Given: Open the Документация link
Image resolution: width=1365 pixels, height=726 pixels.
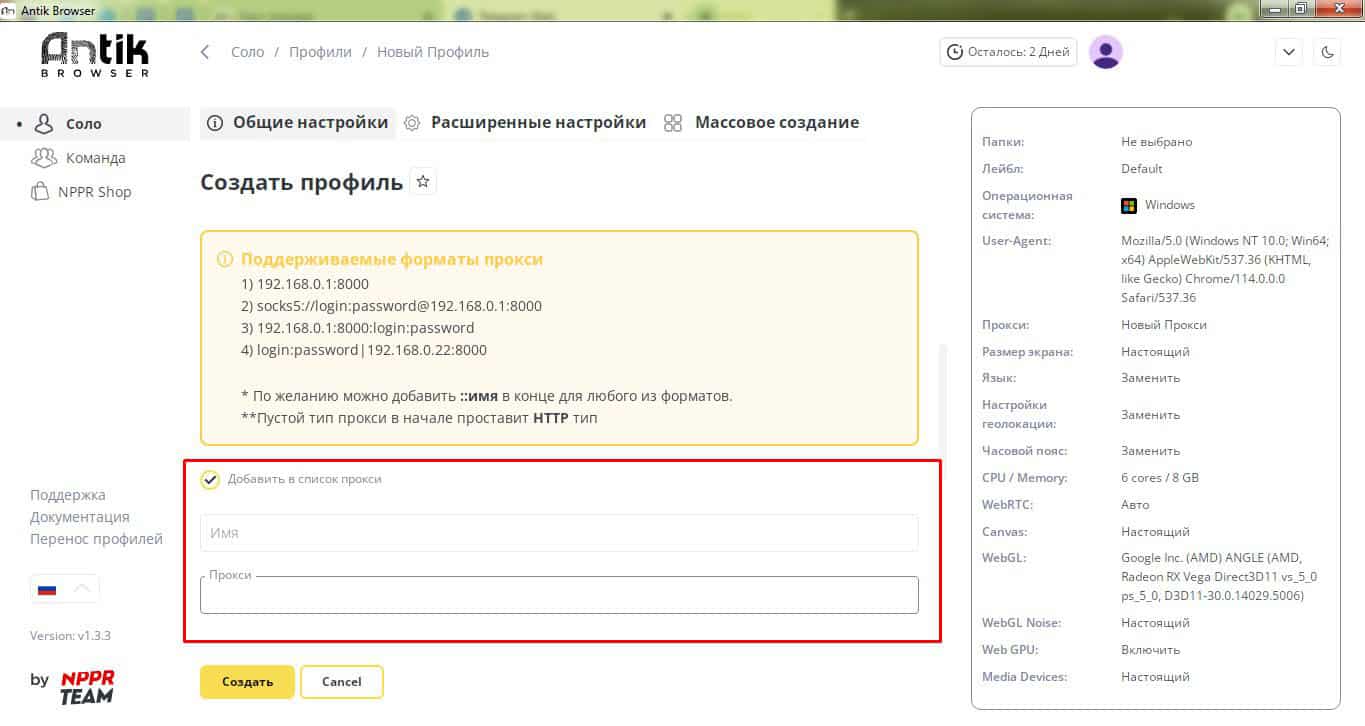Looking at the screenshot, I should [80, 517].
